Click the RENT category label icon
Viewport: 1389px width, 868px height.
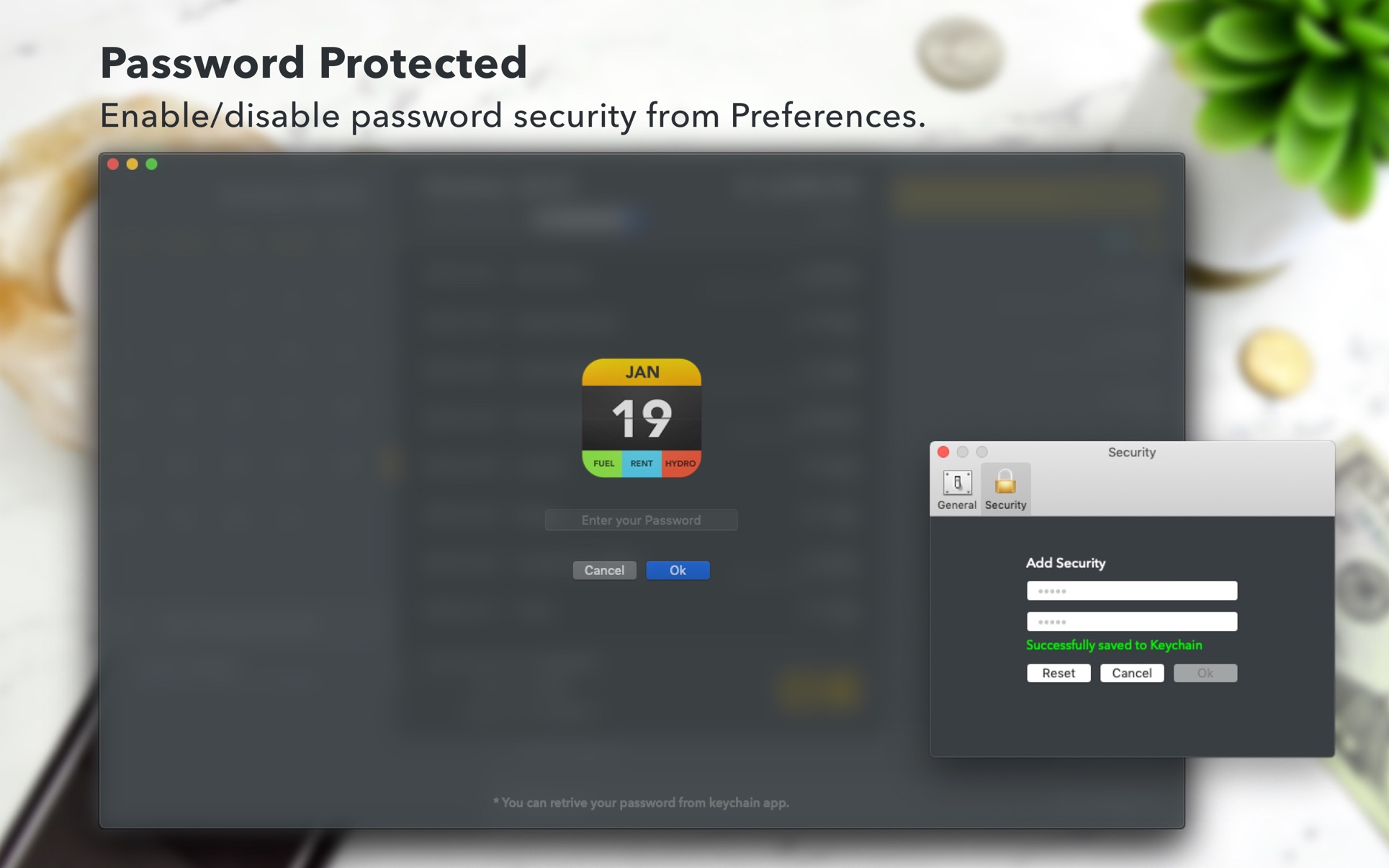[641, 463]
